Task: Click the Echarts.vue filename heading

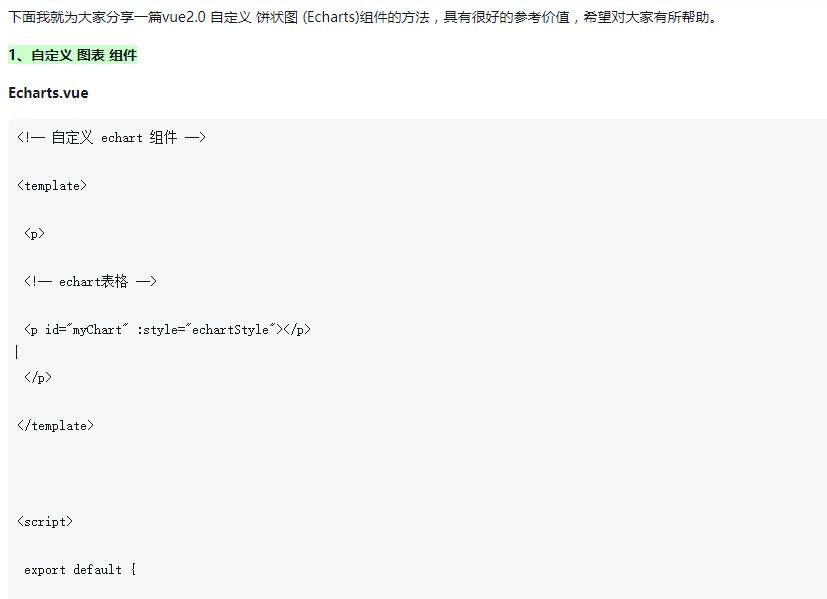Action: [x=49, y=93]
